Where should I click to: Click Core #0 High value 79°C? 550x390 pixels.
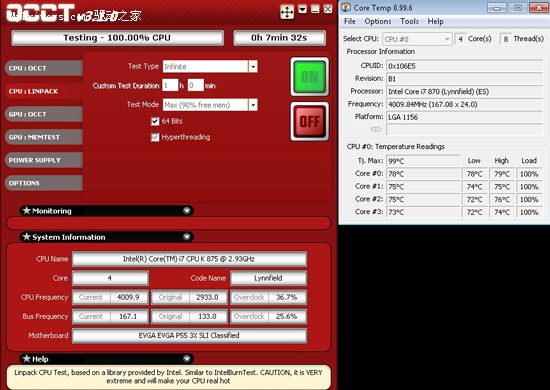click(502, 174)
